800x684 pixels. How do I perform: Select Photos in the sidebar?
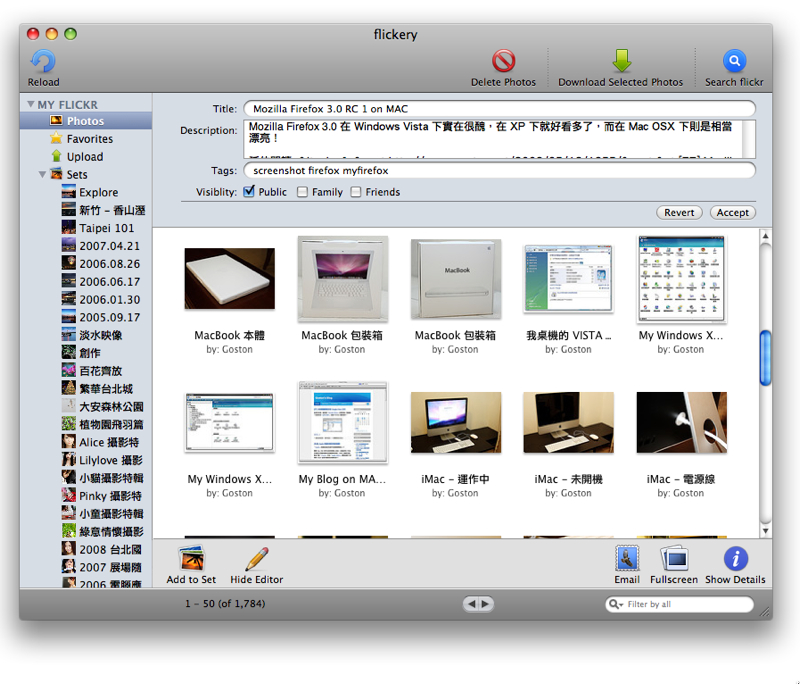point(86,121)
